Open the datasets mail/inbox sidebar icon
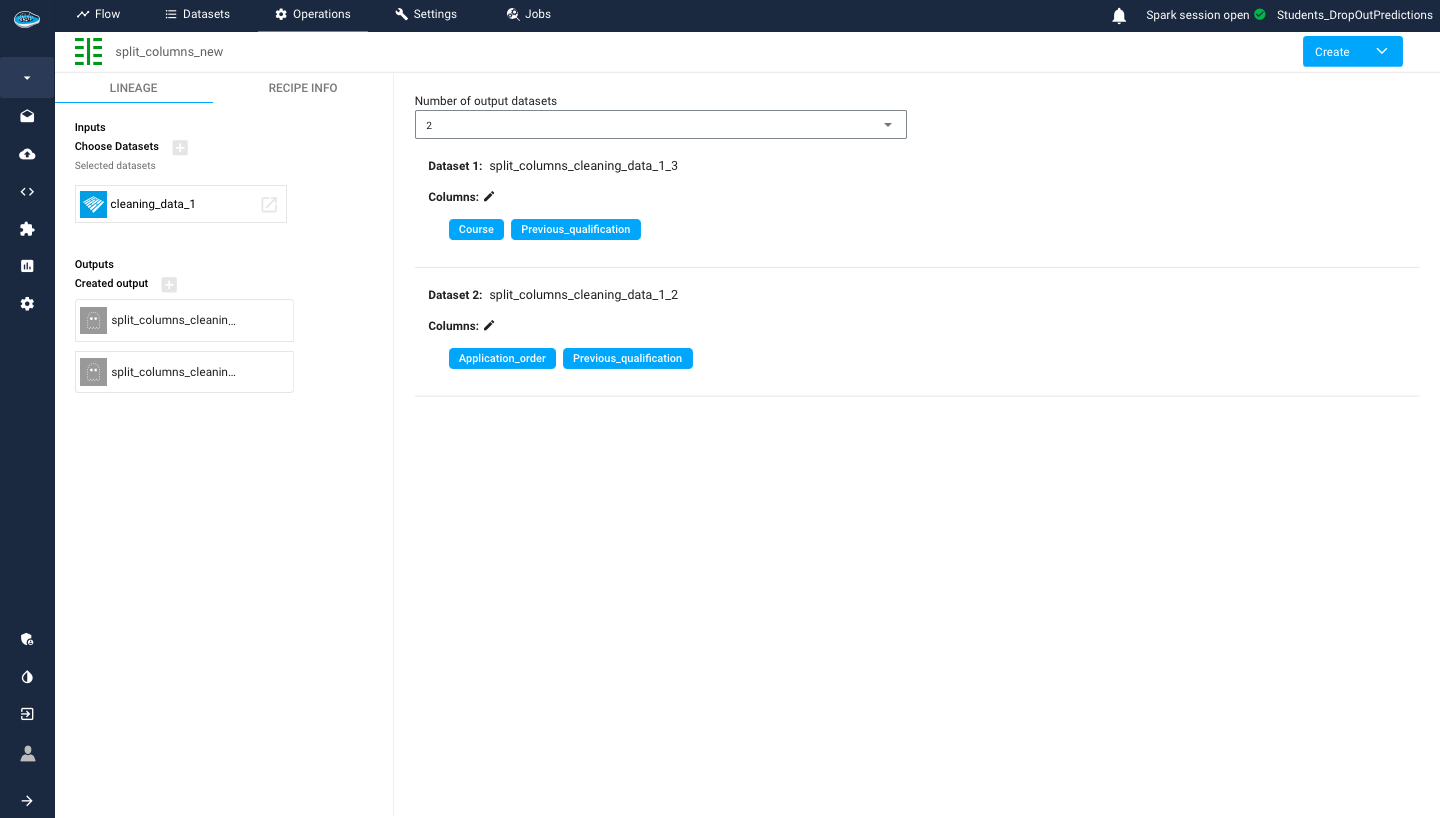The height and width of the screenshot is (818, 1440). [27, 116]
